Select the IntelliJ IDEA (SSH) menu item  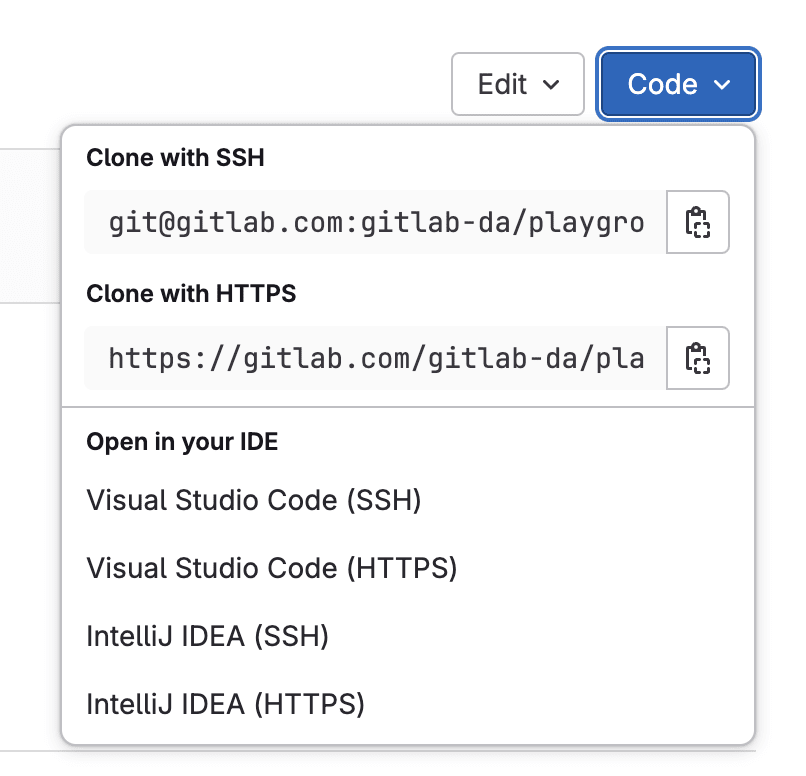(x=207, y=636)
